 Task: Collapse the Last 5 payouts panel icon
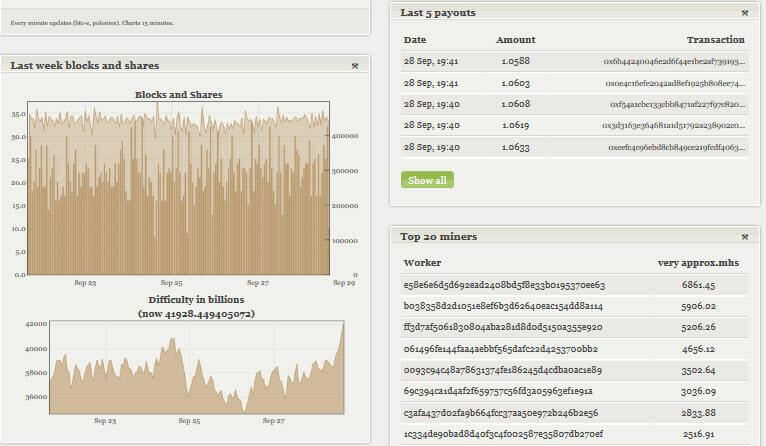(744, 13)
